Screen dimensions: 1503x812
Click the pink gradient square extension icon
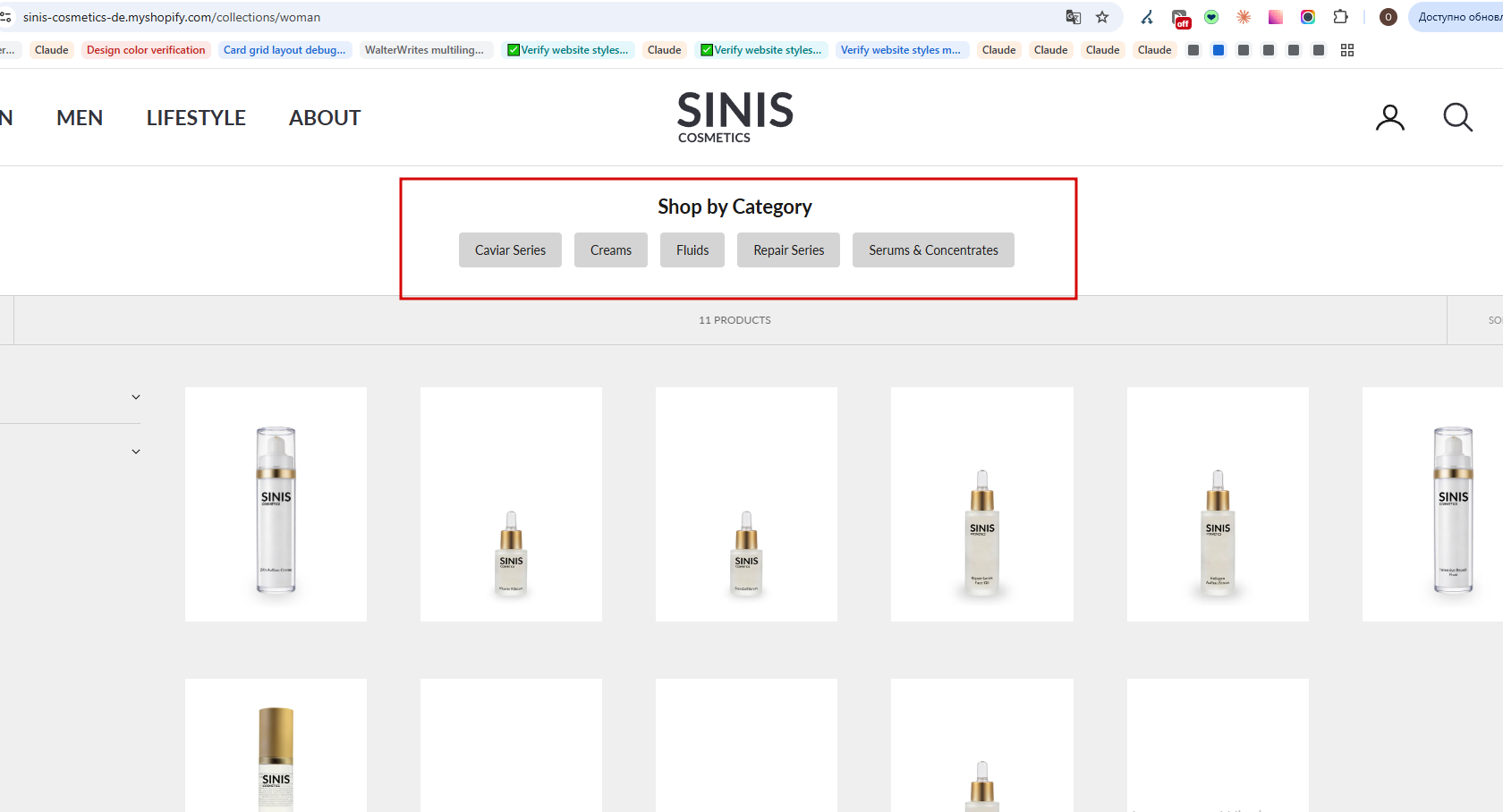(x=1276, y=17)
